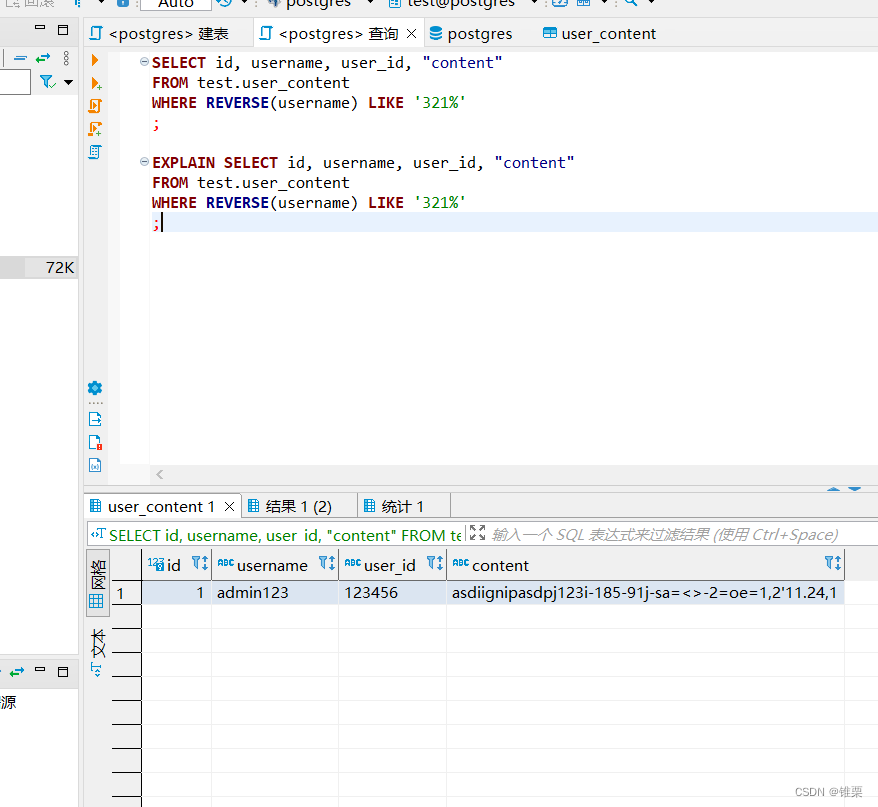878x807 pixels.
Task: Run the SQL statement with the orange play icon
Action: (x=95, y=60)
